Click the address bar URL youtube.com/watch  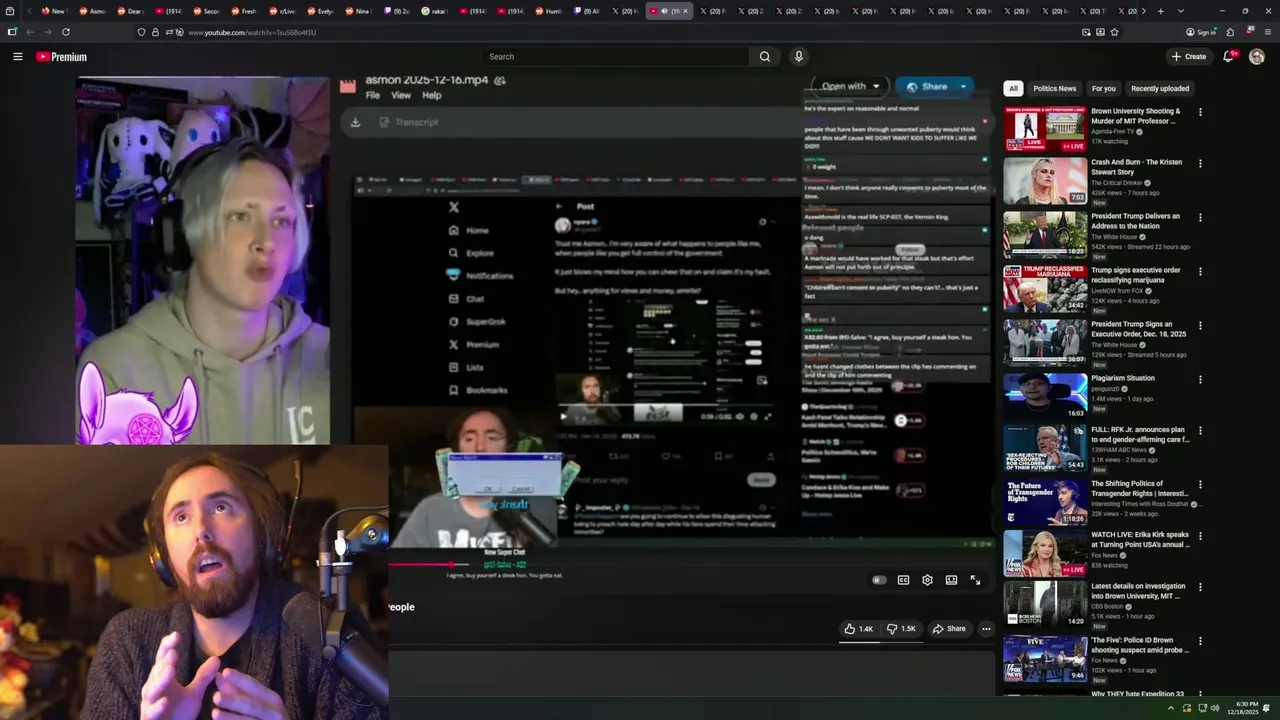click(x=252, y=32)
